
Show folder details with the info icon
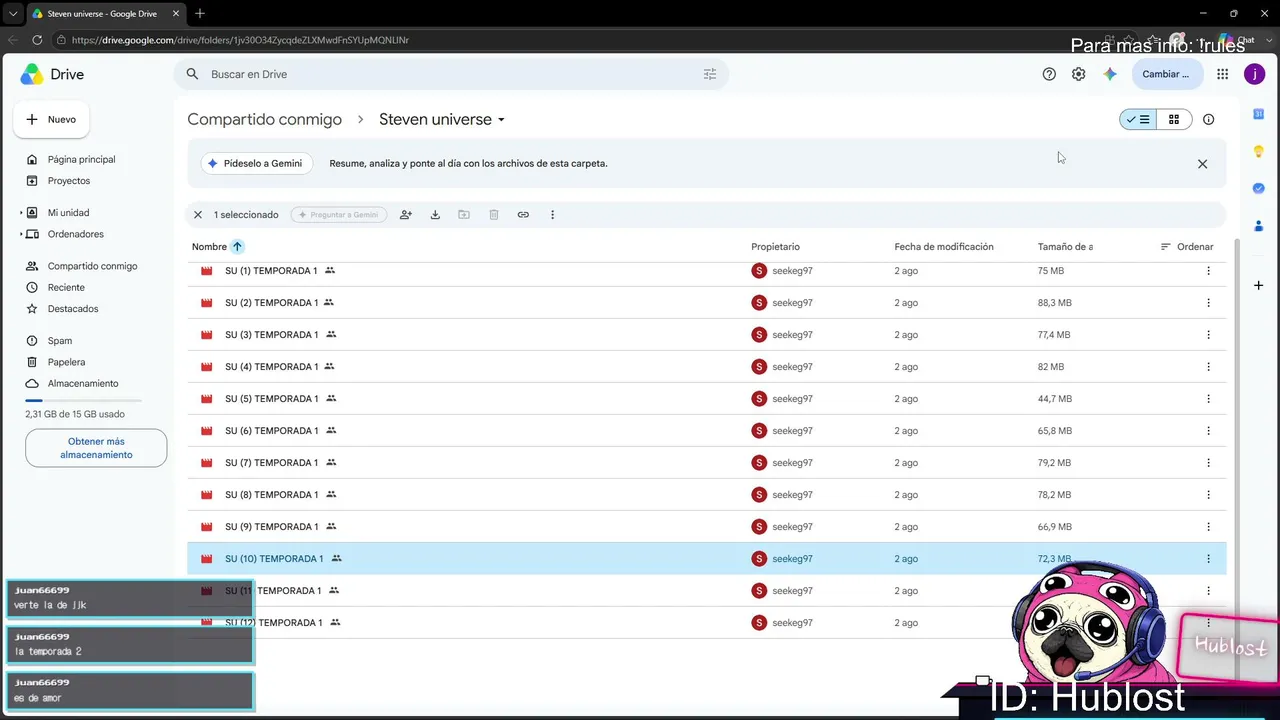click(x=1208, y=119)
